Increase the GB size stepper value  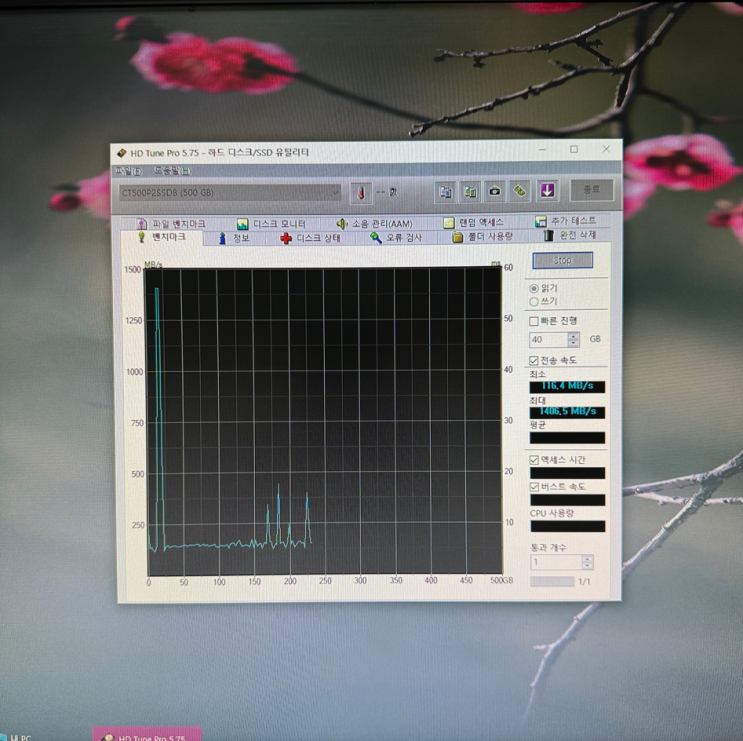[x=573, y=336]
